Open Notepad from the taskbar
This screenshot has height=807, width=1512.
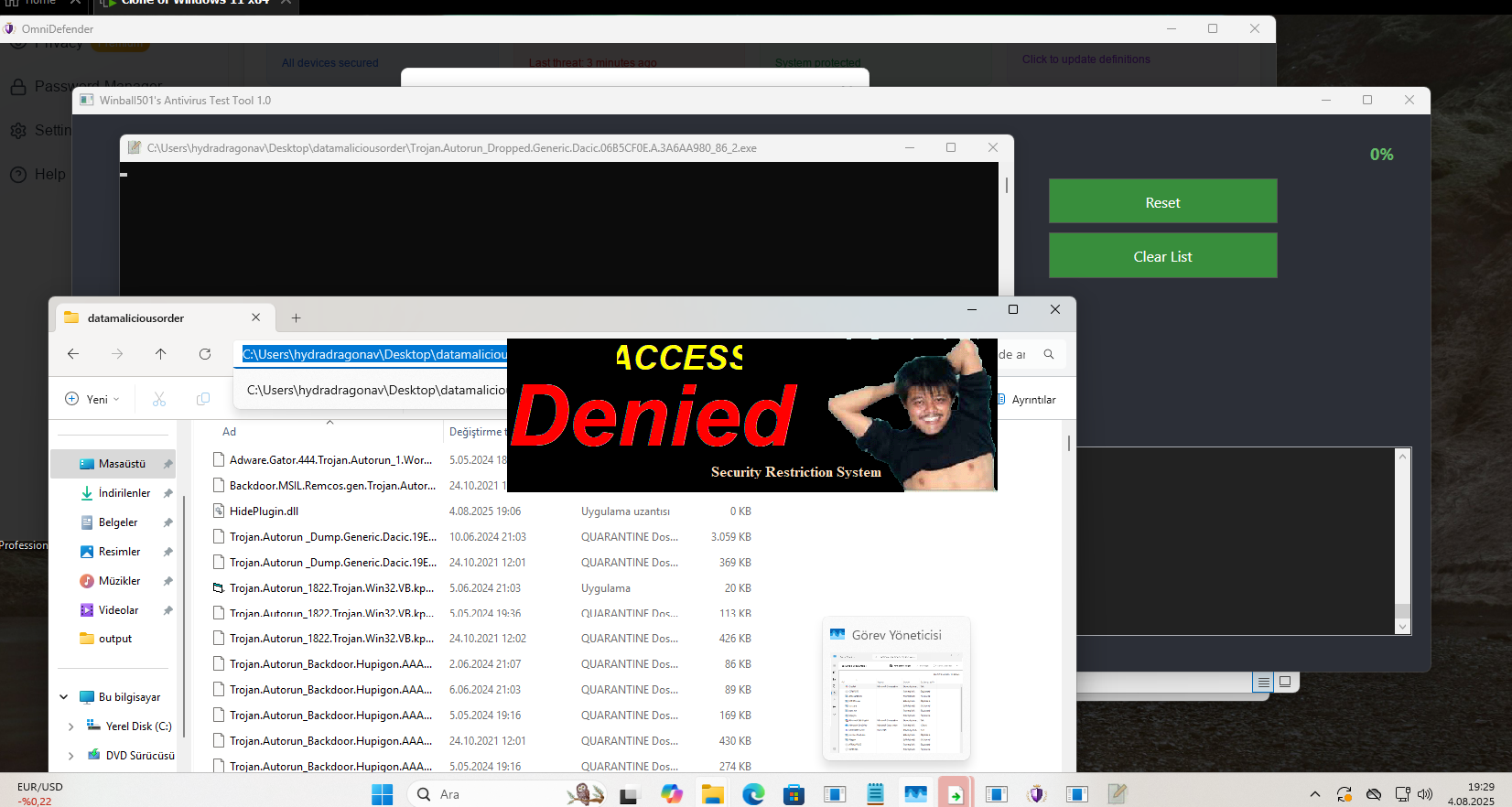click(x=875, y=794)
